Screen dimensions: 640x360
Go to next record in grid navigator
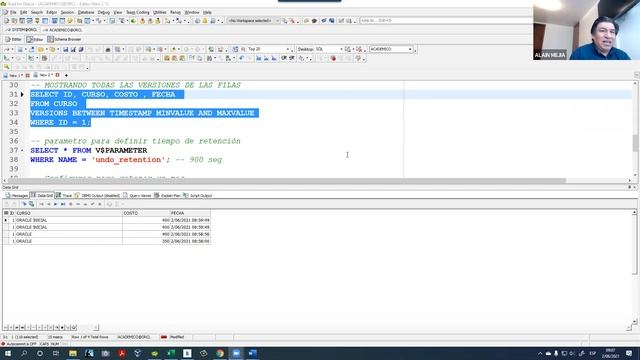(56, 204)
